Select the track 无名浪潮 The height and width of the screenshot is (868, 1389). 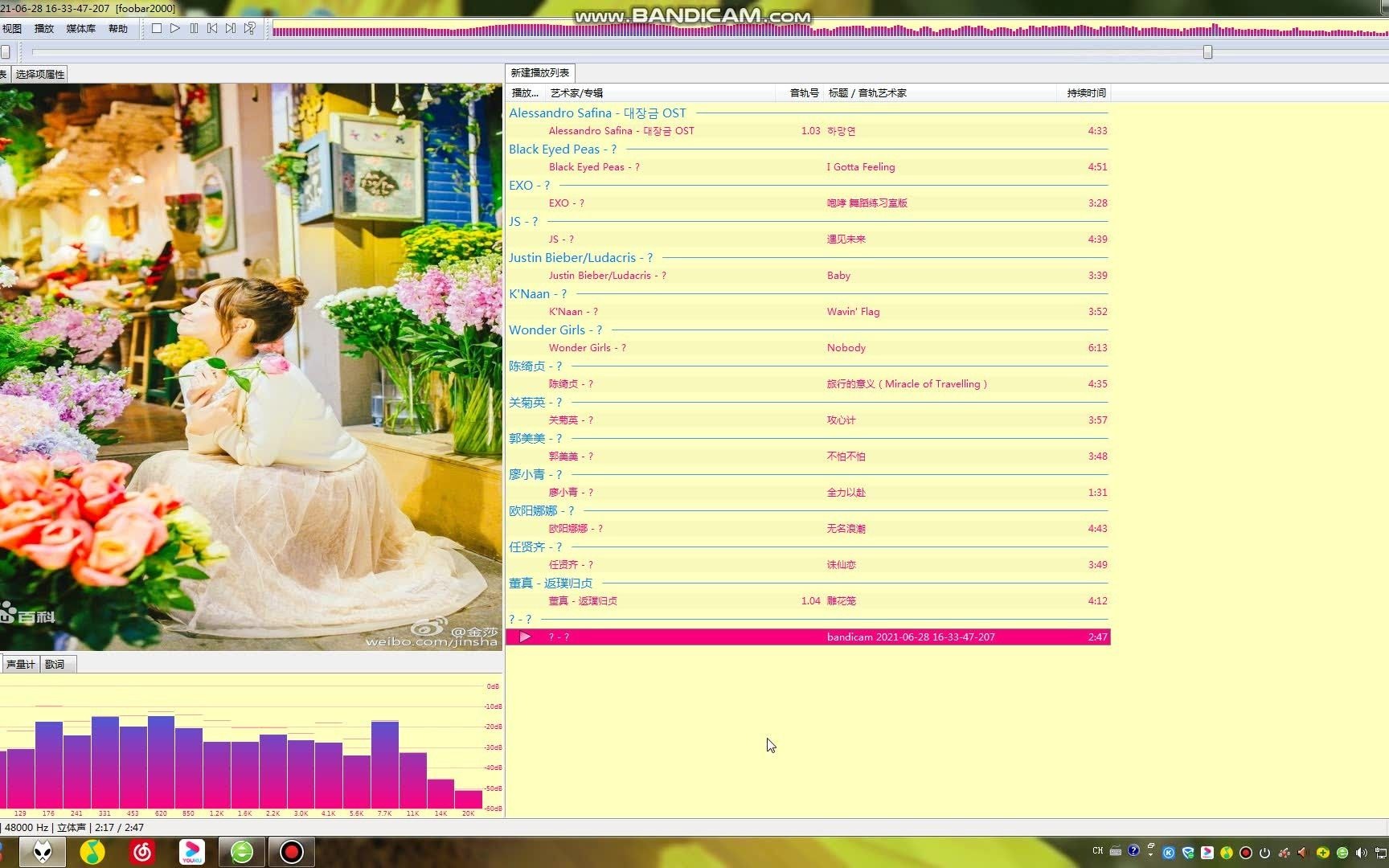pyautogui.click(x=808, y=529)
